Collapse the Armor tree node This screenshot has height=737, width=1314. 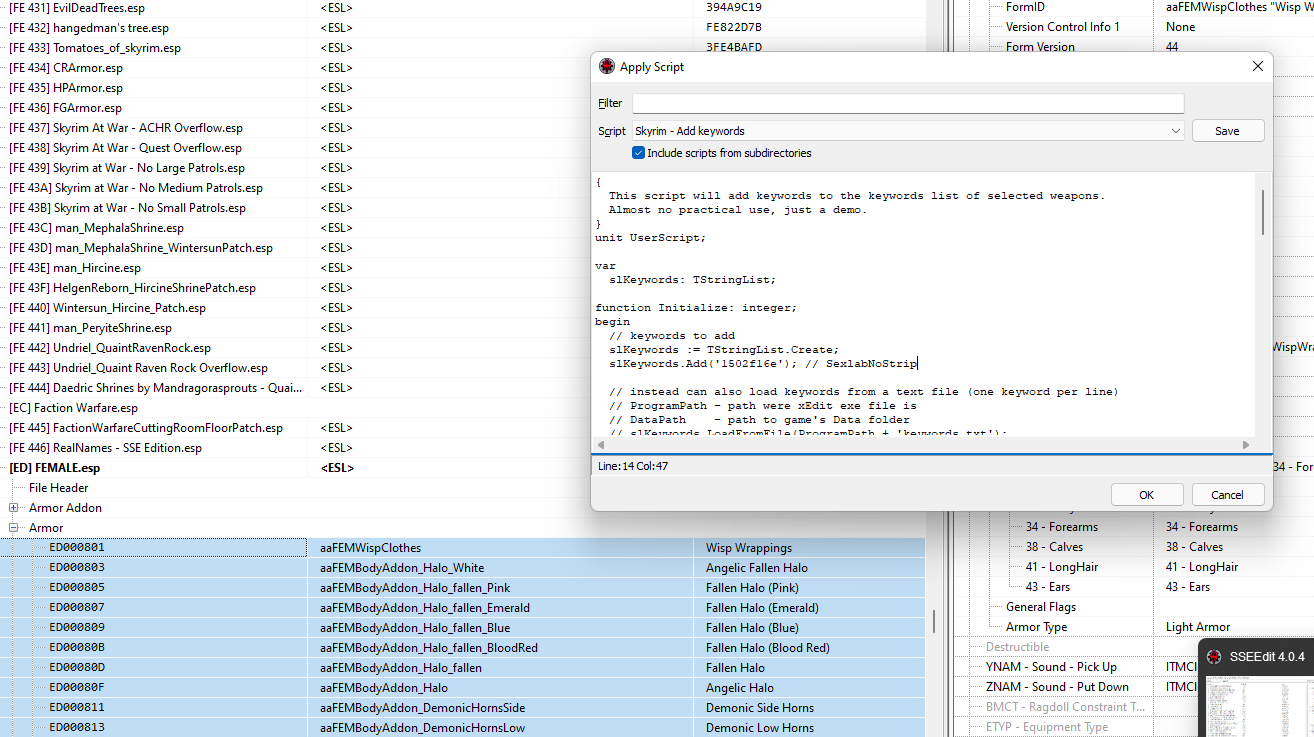click(14, 528)
